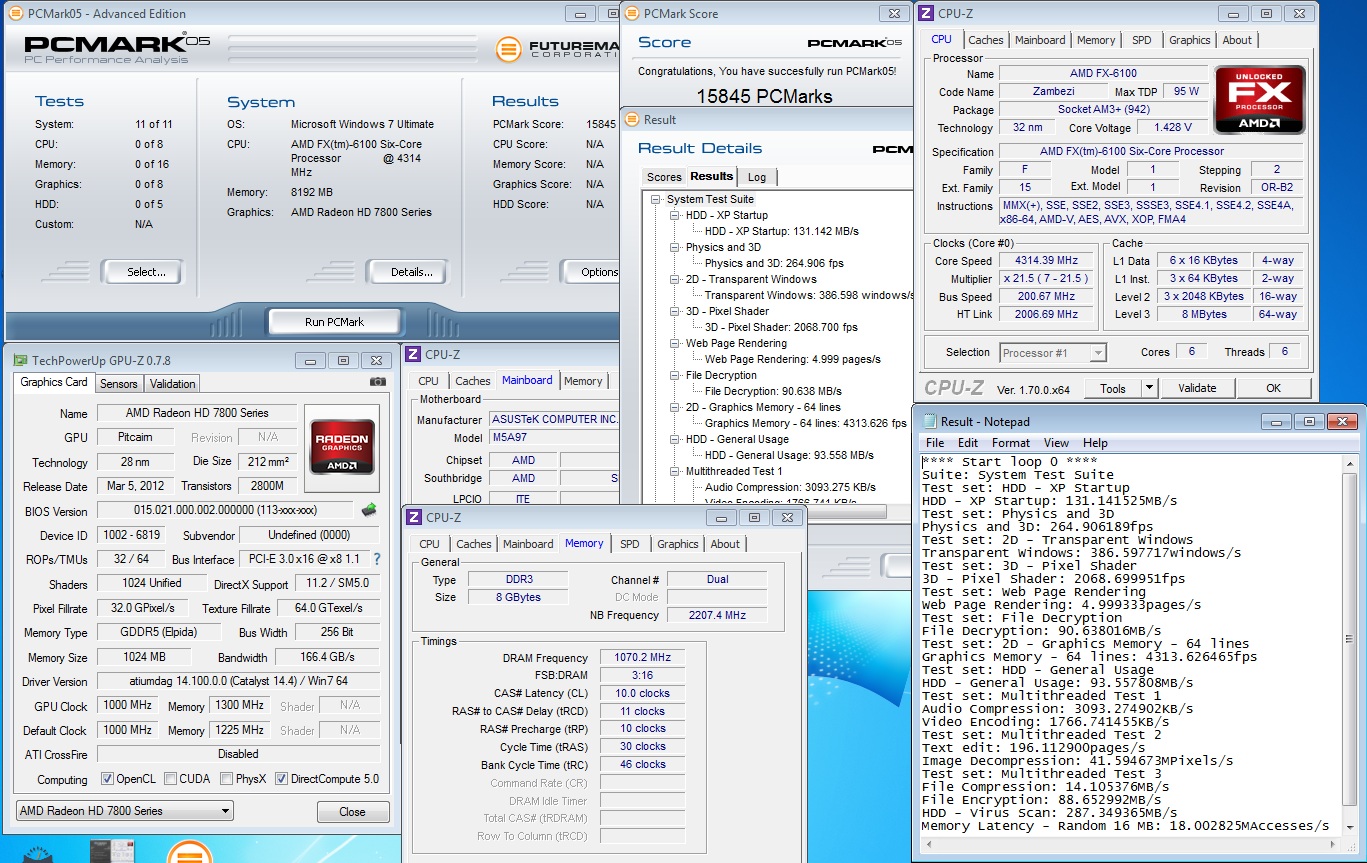Open the Edit menu in Notepad

968,443
